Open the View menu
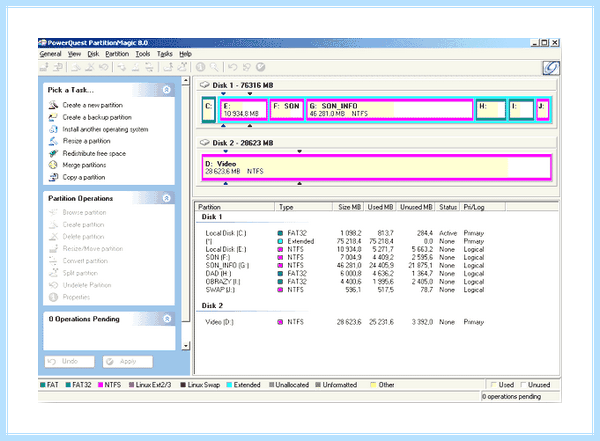This screenshot has width=600, height=441. tap(74, 54)
